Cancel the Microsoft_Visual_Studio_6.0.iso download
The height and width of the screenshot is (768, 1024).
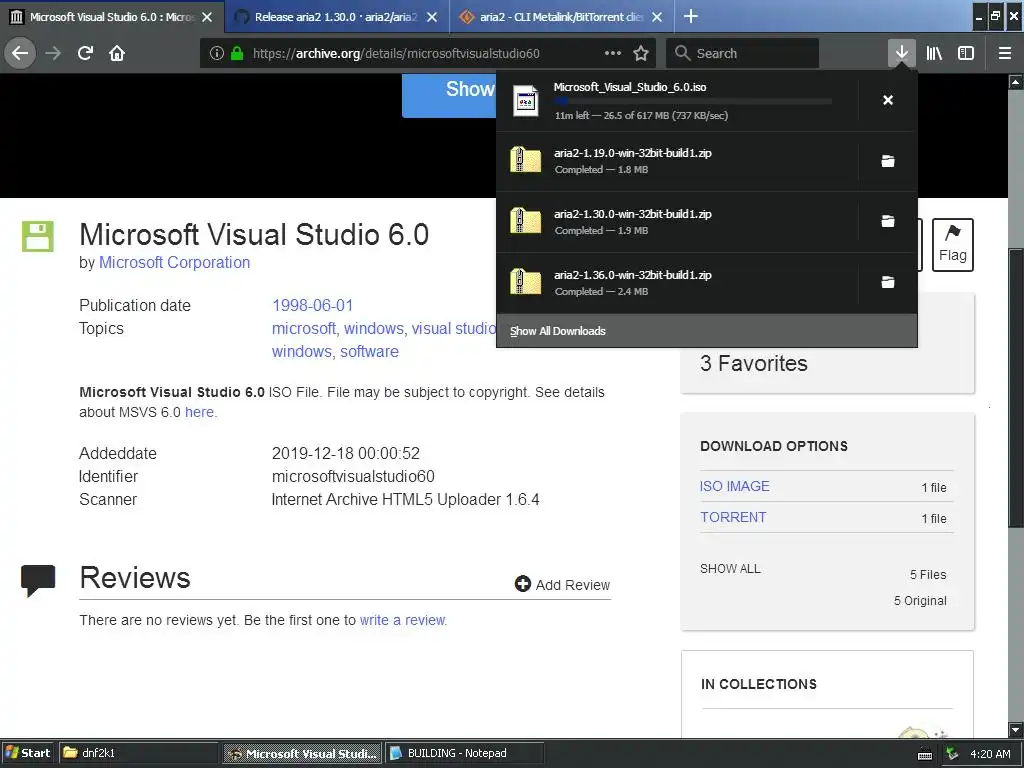pyautogui.click(x=888, y=100)
